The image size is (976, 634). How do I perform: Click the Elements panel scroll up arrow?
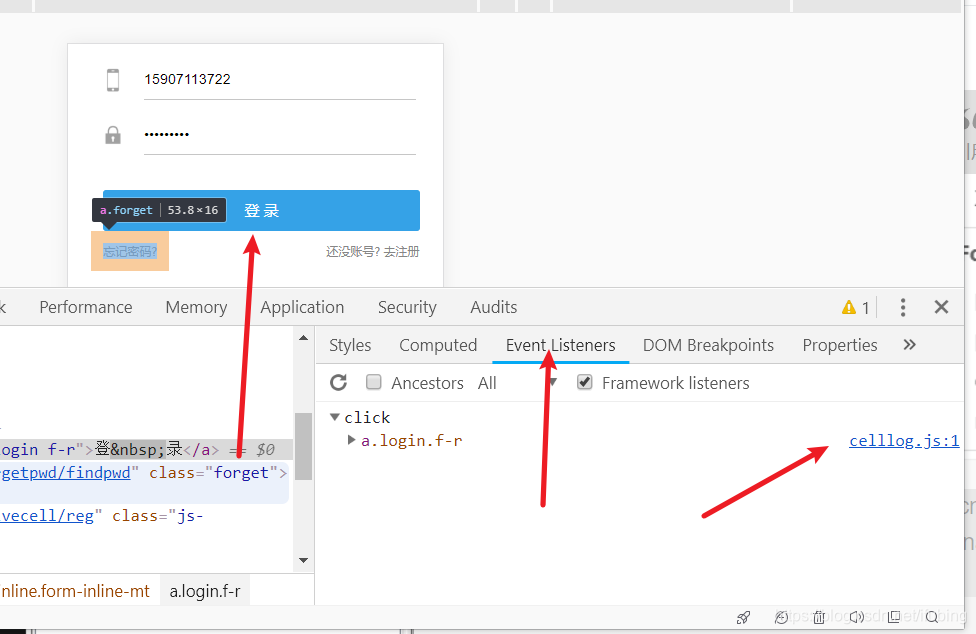click(x=303, y=338)
